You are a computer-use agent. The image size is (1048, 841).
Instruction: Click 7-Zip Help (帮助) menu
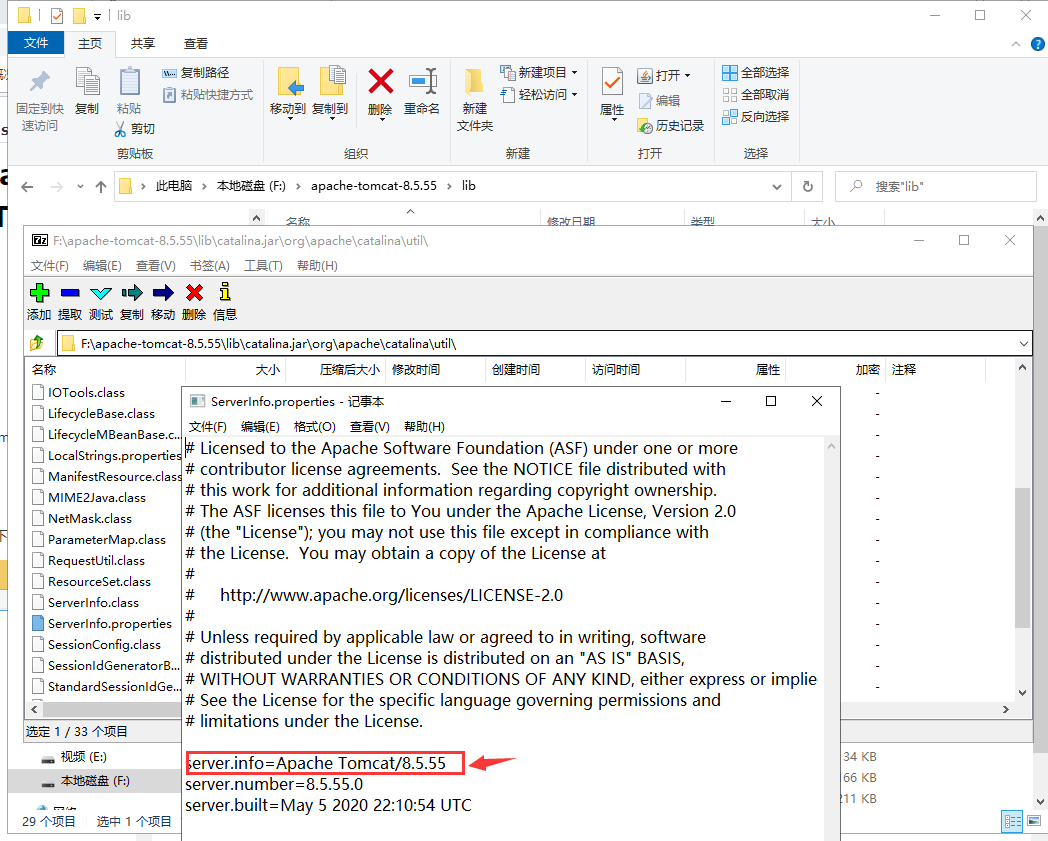[317, 266]
